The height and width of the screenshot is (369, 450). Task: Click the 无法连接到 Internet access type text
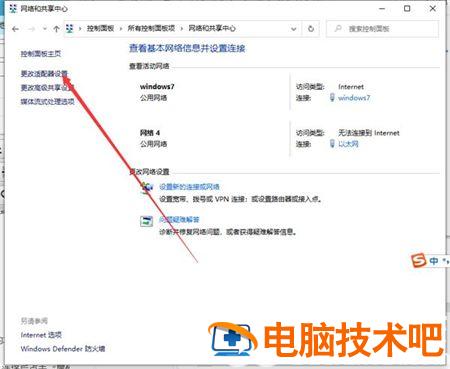369,133
